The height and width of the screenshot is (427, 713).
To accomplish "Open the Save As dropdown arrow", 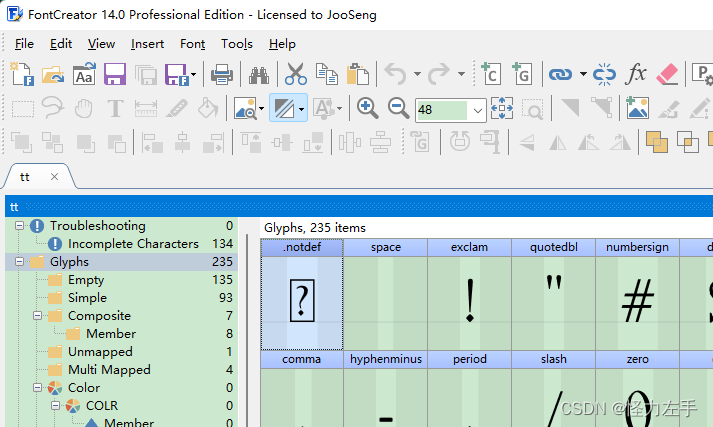I will pos(193,75).
